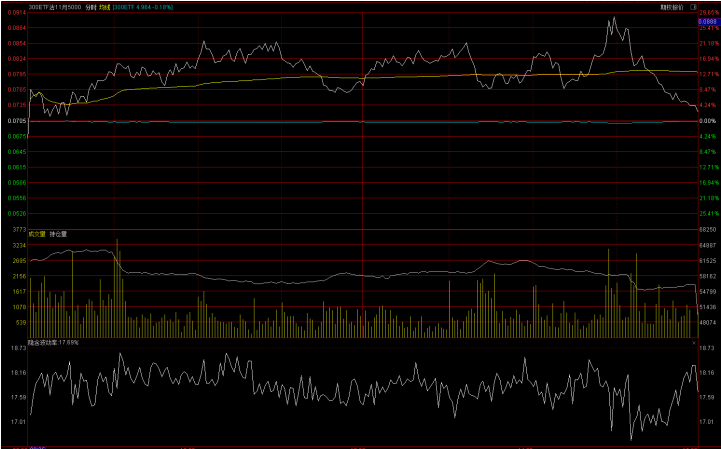Click the 0.0705 baseline price on left axis
The image size is (721, 449).
point(17,121)
